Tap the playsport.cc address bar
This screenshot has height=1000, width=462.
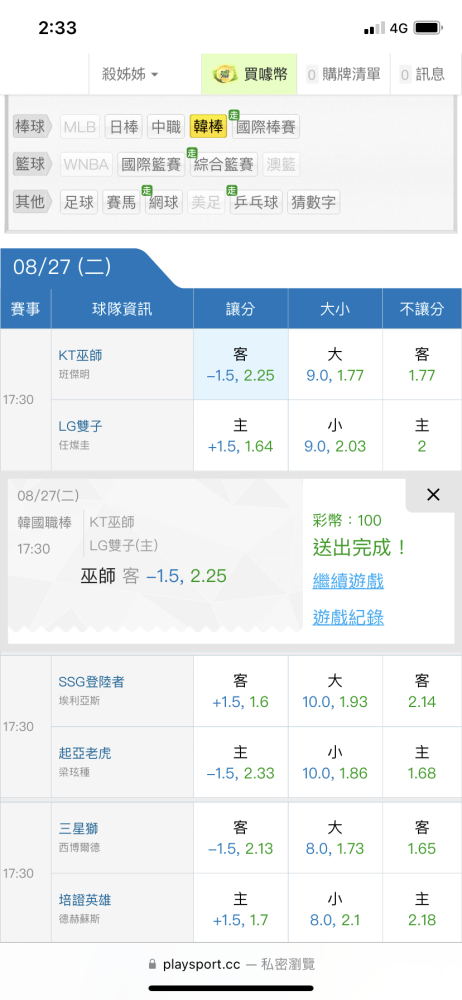[231, 964]
